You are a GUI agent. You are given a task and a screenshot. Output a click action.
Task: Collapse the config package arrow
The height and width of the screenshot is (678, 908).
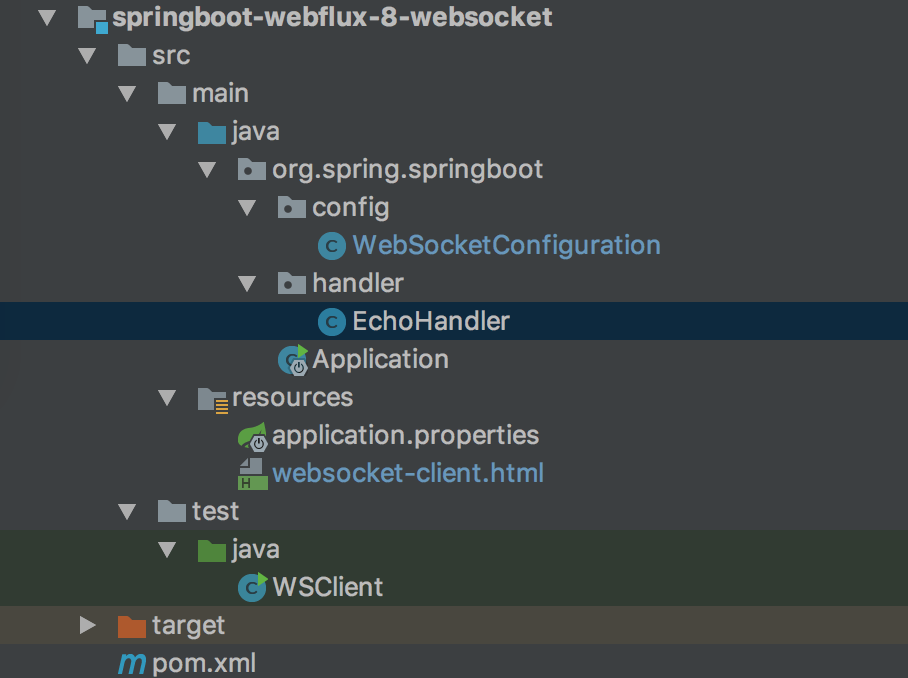pyautogui.click(x=247, y=208)
